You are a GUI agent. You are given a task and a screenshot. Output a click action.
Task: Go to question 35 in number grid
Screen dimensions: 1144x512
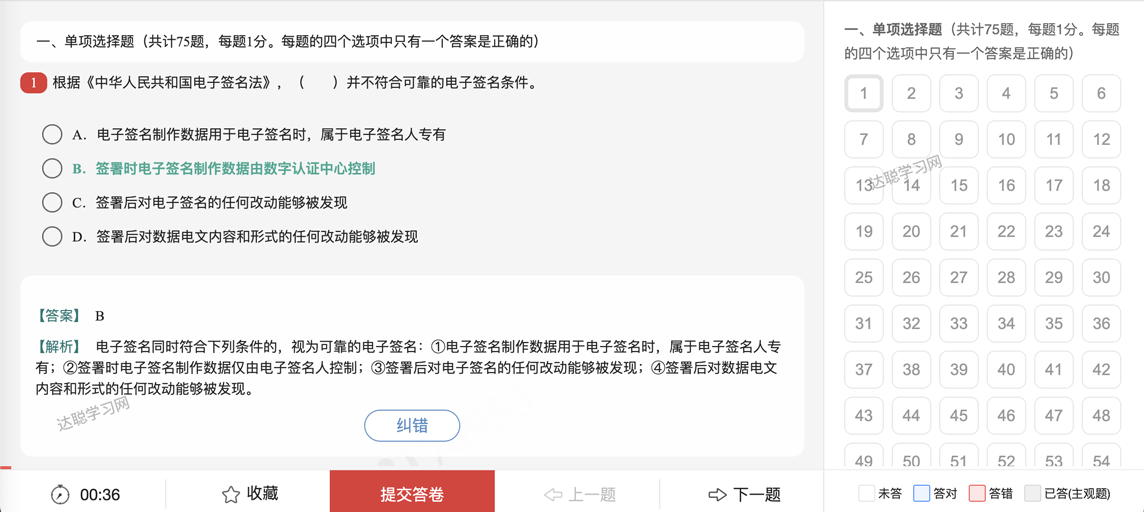tap(1054, 323)
